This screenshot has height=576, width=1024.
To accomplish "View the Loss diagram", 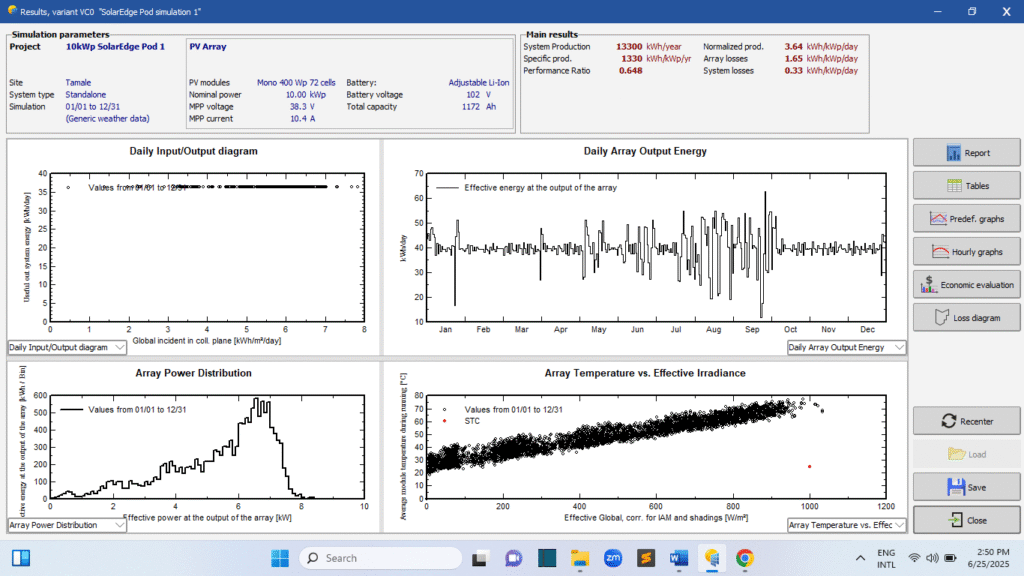I will click(x=966, y=317).
